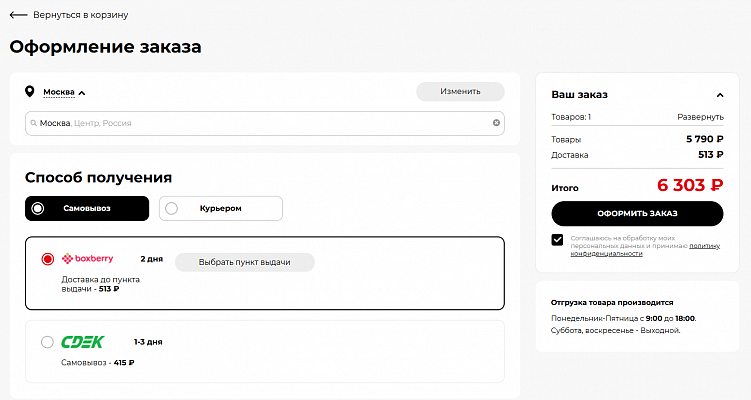The image size is (751, 400).
Task: Click the goods price '5 790 ₽'
Action: click(705, 139)
